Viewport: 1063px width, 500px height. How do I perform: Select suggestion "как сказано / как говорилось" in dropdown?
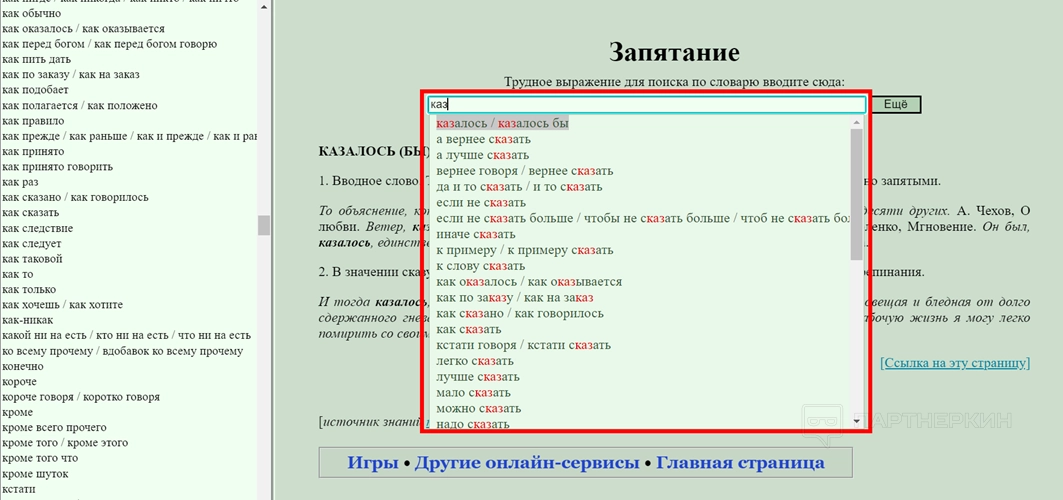coord(520,314)
